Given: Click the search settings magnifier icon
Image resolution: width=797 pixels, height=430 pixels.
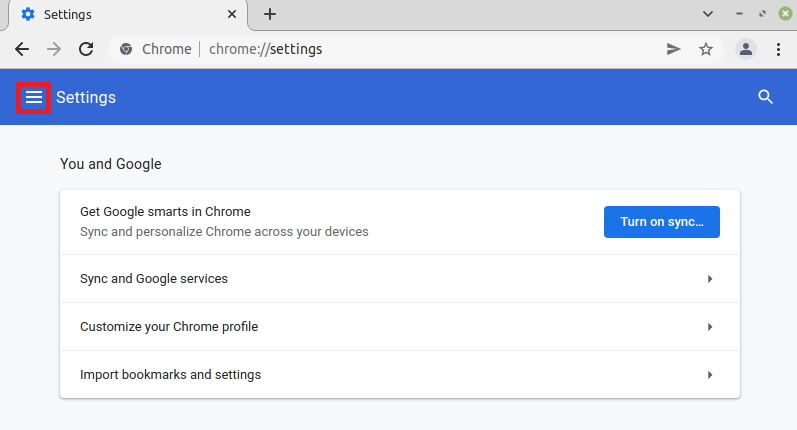Looking at the screenshot, I should 766,97.
